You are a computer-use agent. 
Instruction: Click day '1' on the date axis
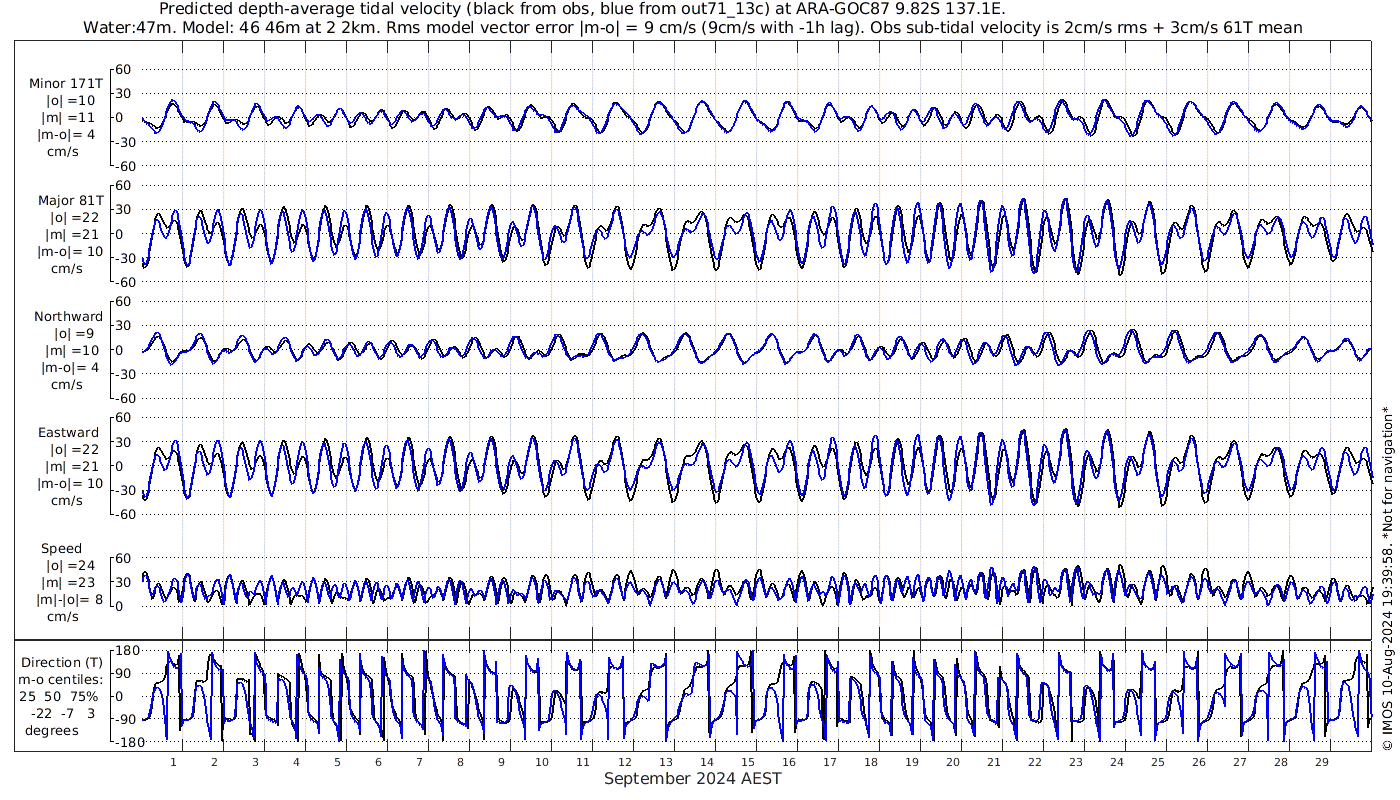pyautogui.click(x=174, y=762)
